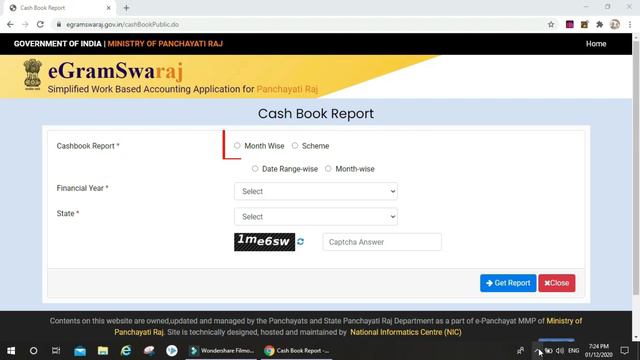This screenshot has width=640, height=360.
Task: Click the brown extension icon in toolbar
Action: [x=584, y=24]
